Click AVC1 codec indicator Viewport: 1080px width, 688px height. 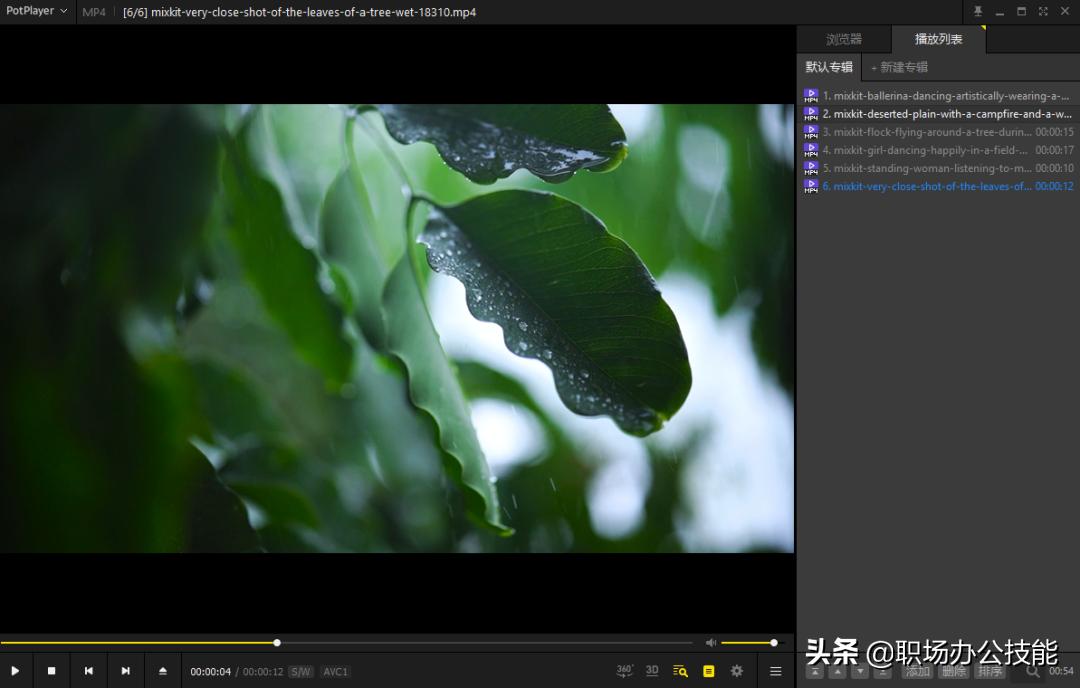point(335,671)
